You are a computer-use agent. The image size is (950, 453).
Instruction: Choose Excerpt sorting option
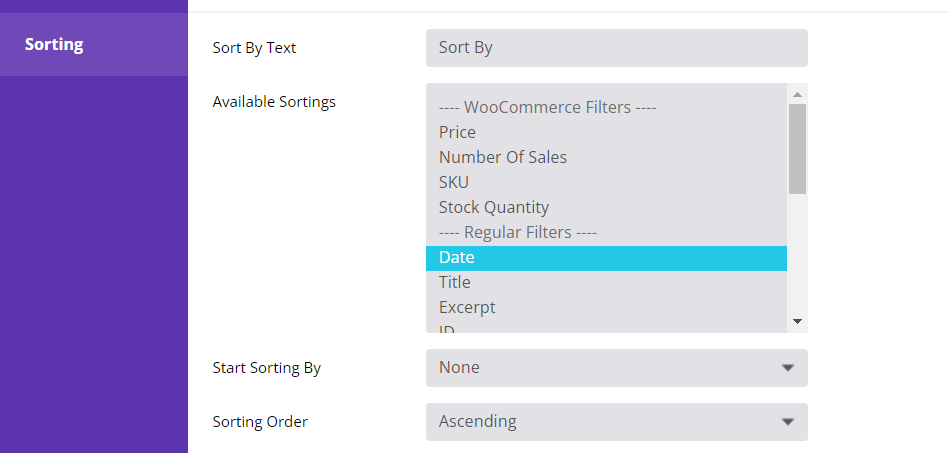[466, 307]
